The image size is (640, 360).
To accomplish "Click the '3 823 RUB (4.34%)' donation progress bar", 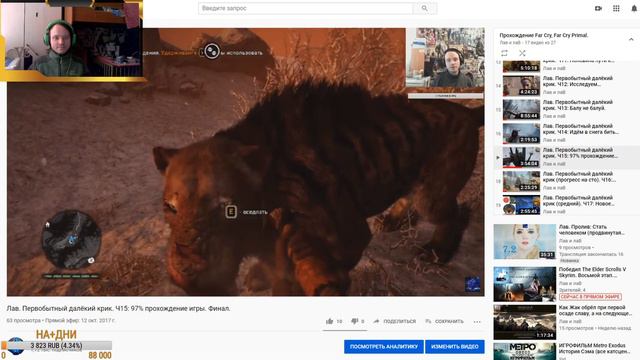I will point(56,346).
